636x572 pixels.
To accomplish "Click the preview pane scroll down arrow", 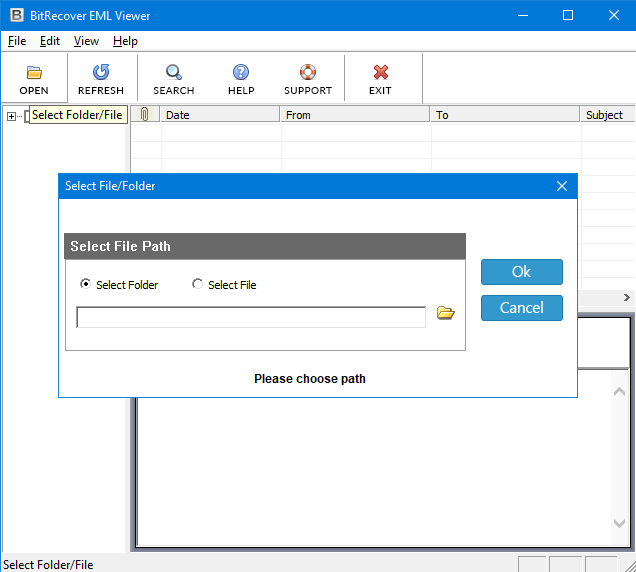I will coord(619,523).
